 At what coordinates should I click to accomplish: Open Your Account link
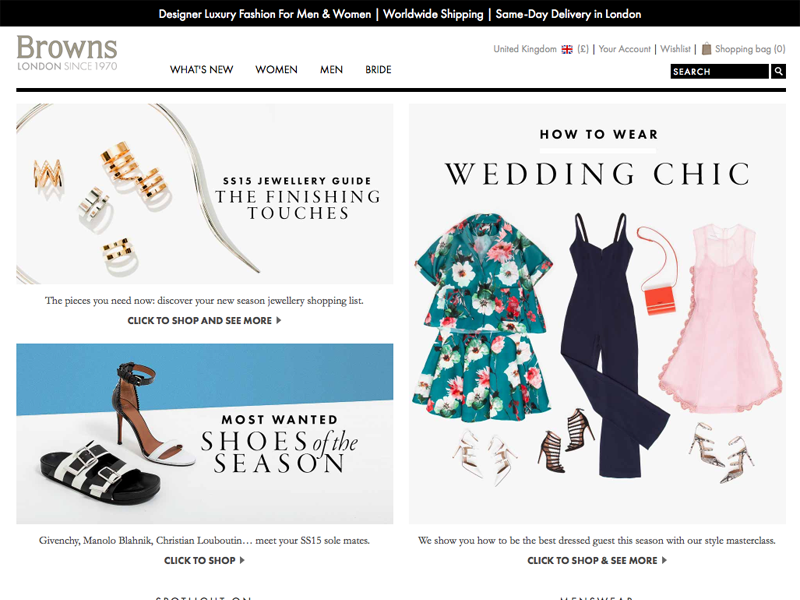pyautogui.click(x=624, y=49)
